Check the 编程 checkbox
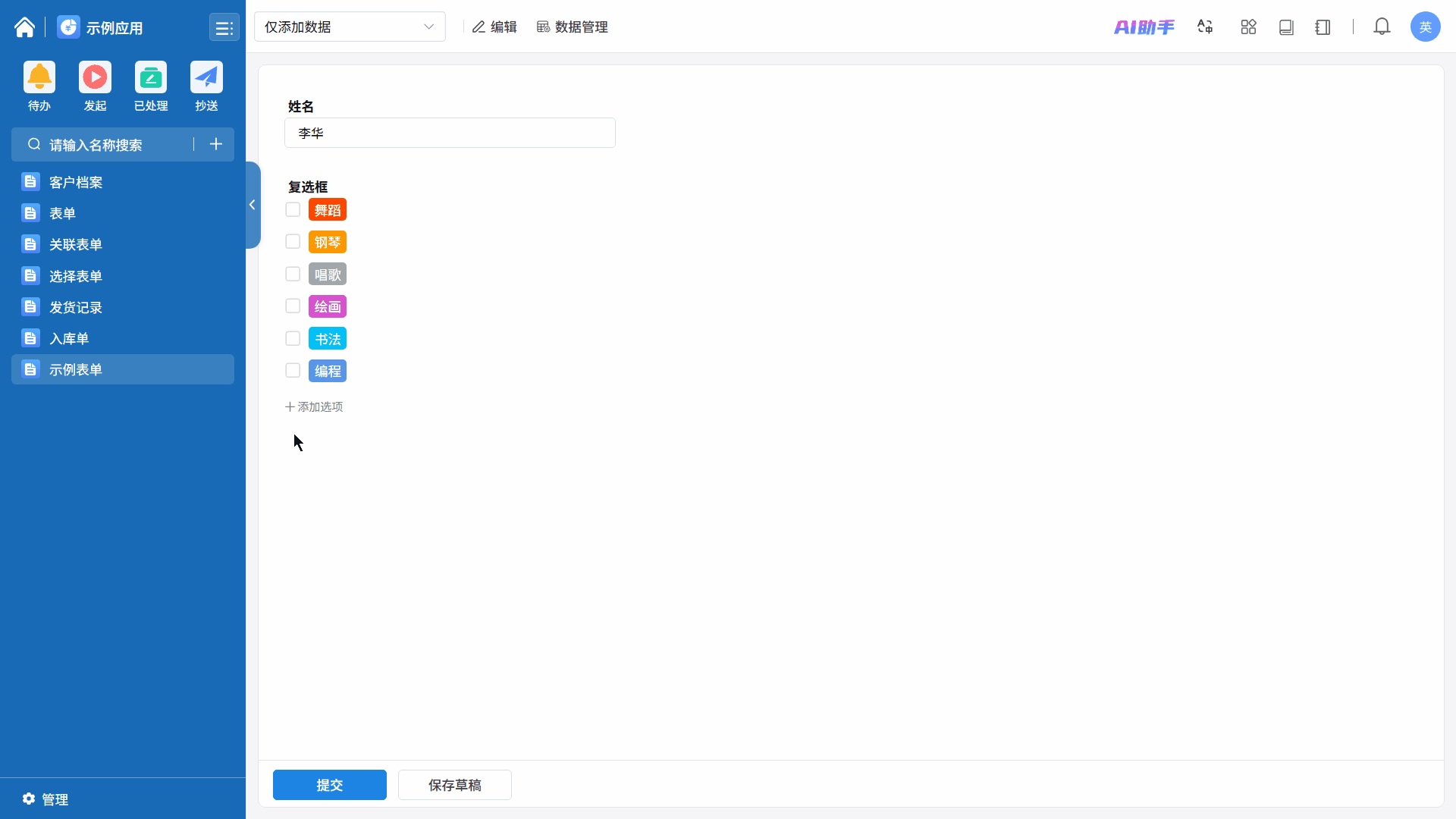 [293, 371]
